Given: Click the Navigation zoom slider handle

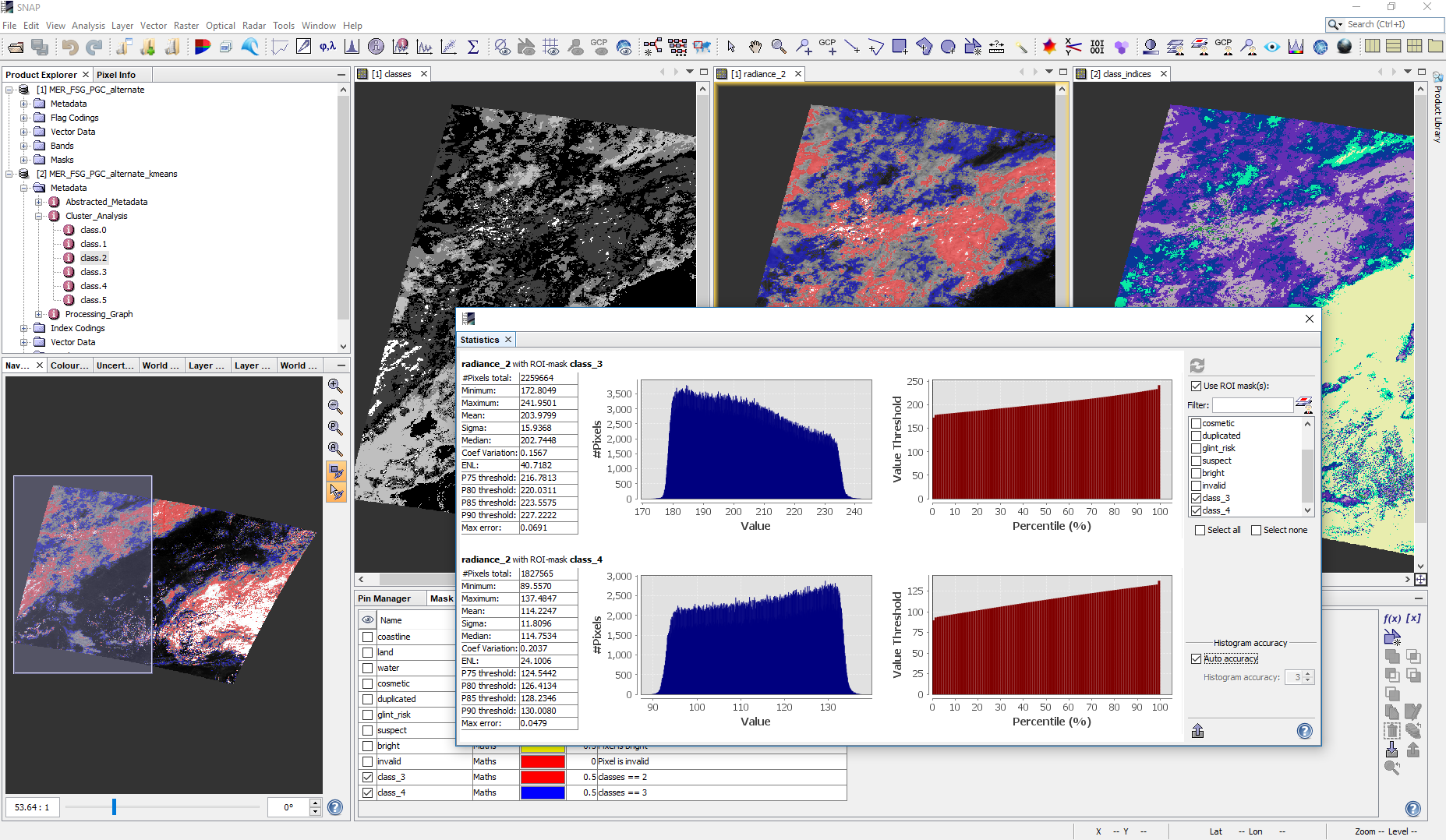Looking at the screenshot, I should (114, 806).
